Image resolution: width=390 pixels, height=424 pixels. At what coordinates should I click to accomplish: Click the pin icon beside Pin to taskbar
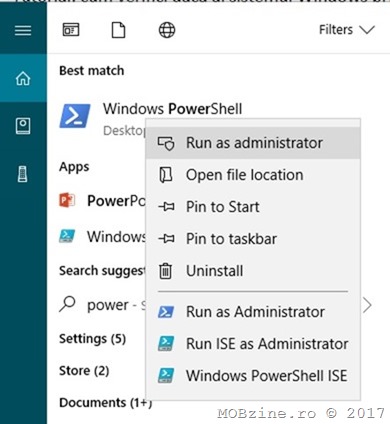pos(166,239)
